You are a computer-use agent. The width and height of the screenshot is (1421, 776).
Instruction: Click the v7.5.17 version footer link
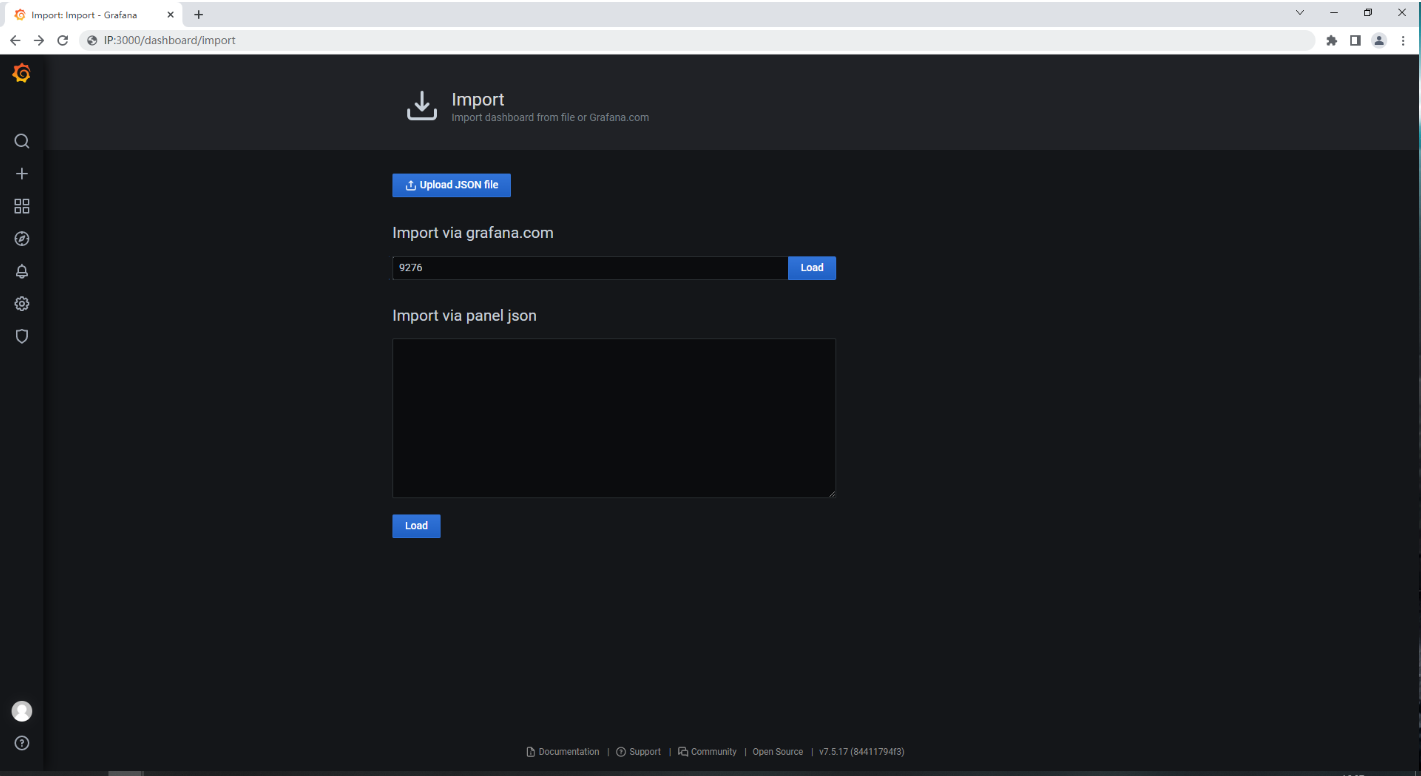coord(861,752)
